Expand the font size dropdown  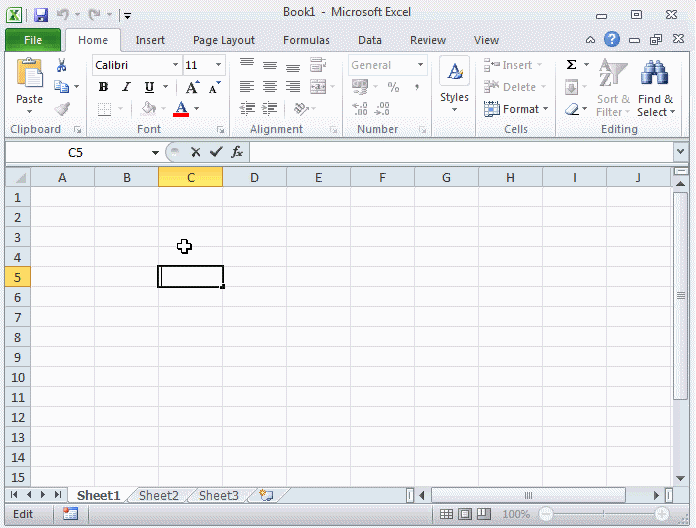coord(218,65)
